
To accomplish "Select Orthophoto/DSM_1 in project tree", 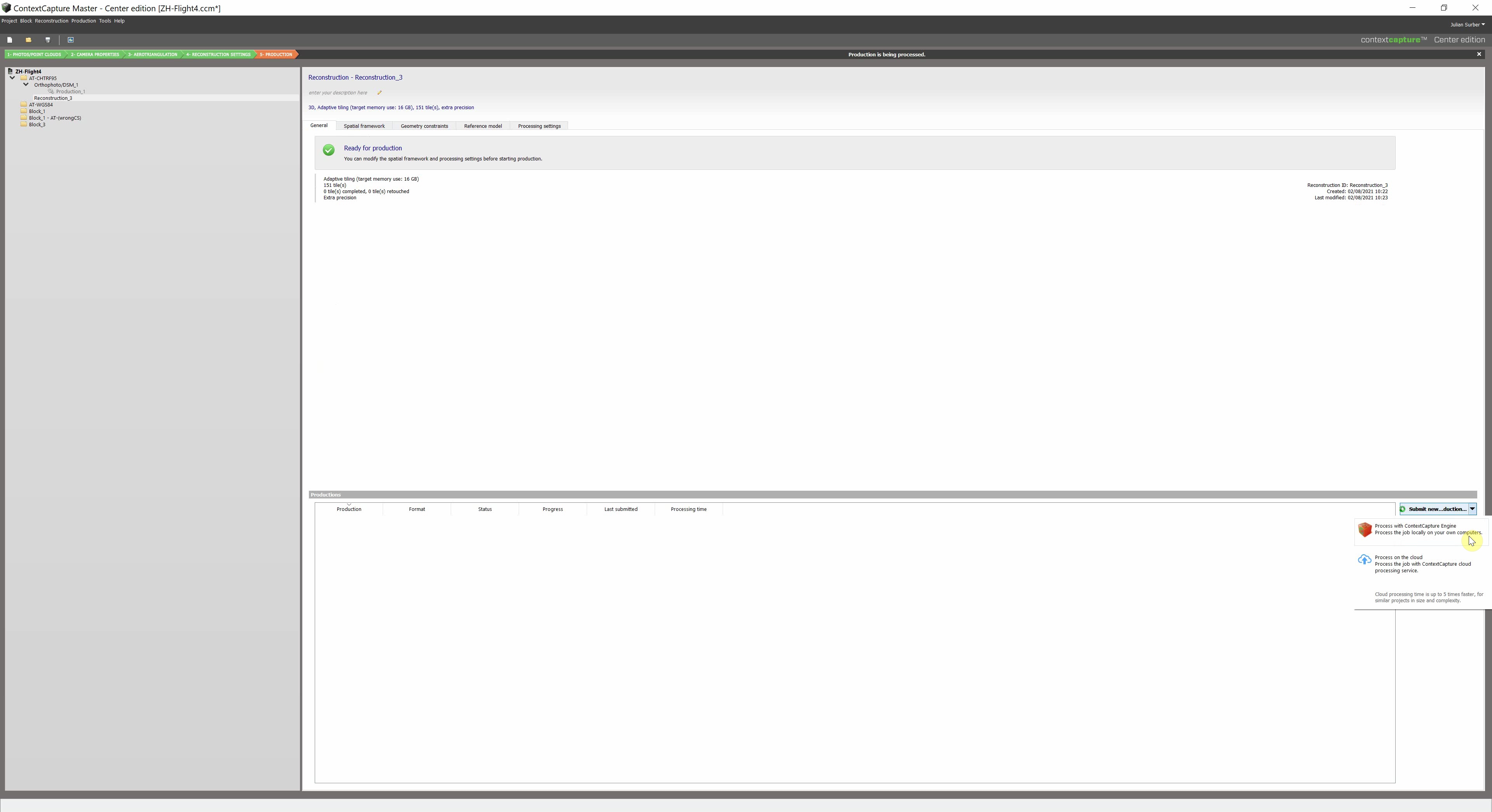I will (x=56, y=85).
